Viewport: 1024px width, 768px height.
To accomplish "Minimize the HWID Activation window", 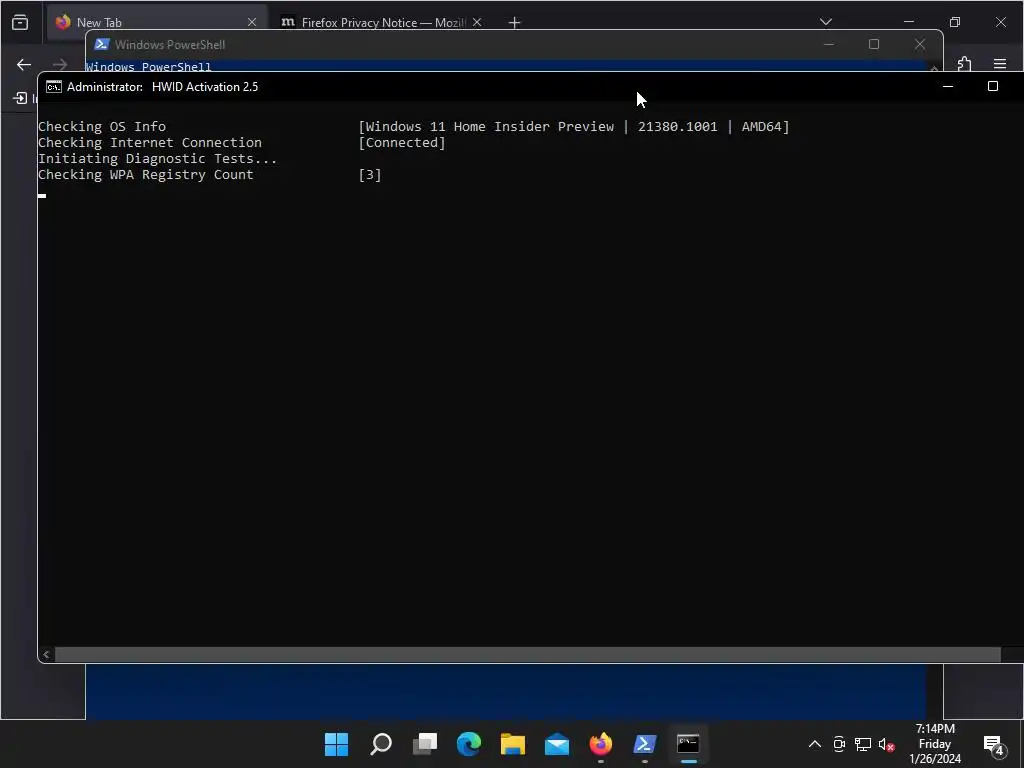I will coord(948,86).
